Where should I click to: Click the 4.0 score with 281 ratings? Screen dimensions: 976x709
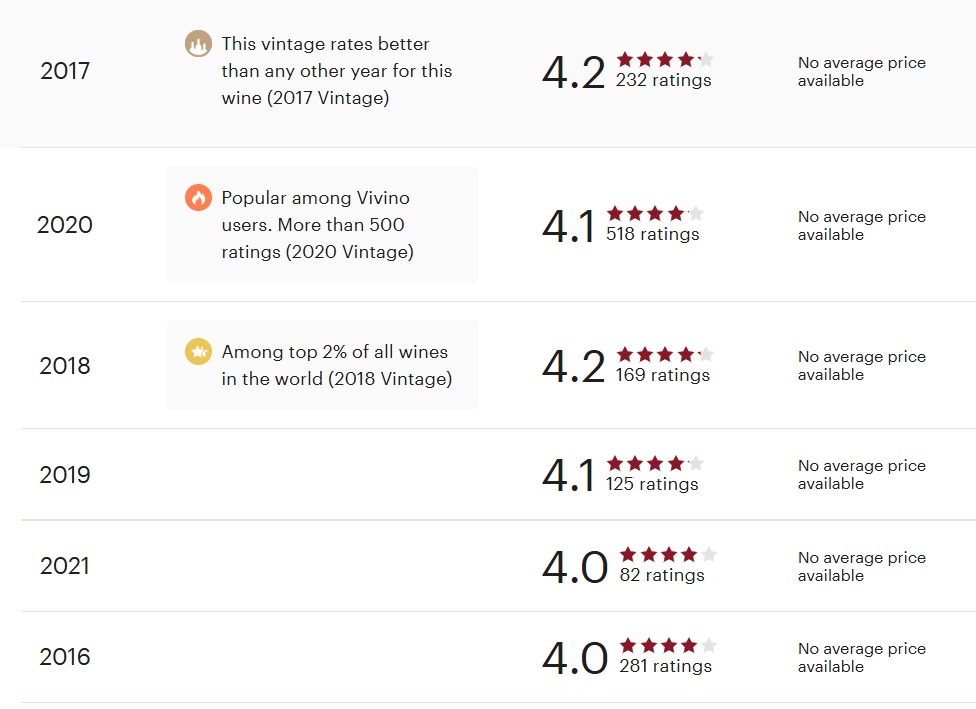[575, 658]
